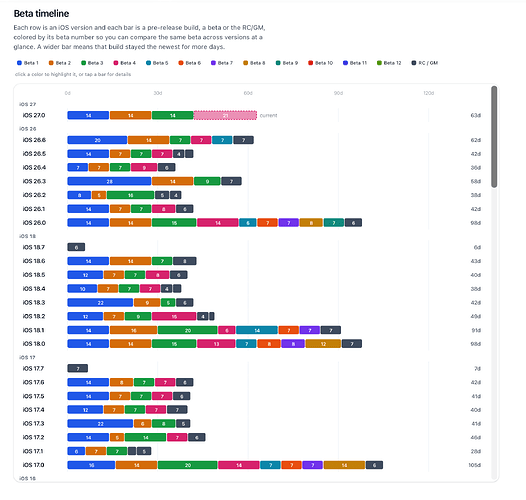Open the 15-day green bar for iOS 26.0

pyautogui.click(x=174, y=222)
